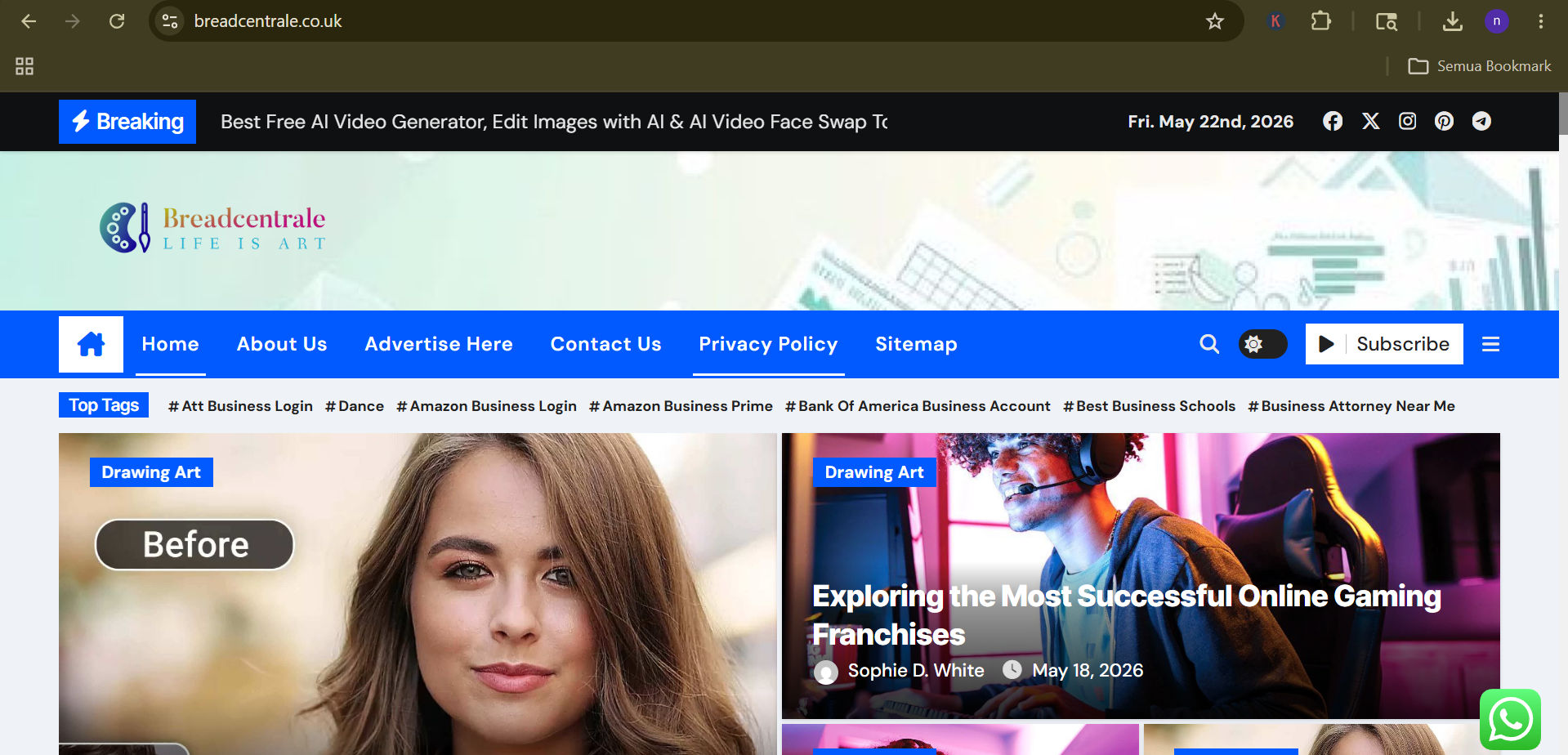Open the Instagram social icon
Image resolution: width=1568 pixels, height=755 pixels.
point(1407,121)
